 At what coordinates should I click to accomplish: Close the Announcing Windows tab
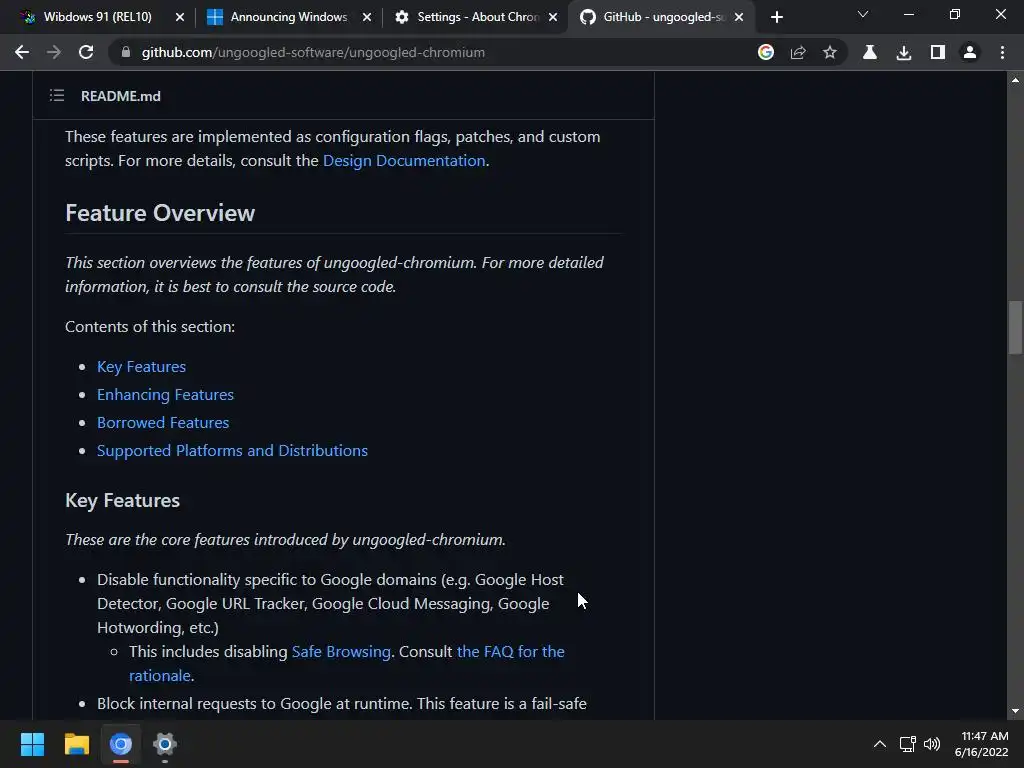tap(367, 17)
